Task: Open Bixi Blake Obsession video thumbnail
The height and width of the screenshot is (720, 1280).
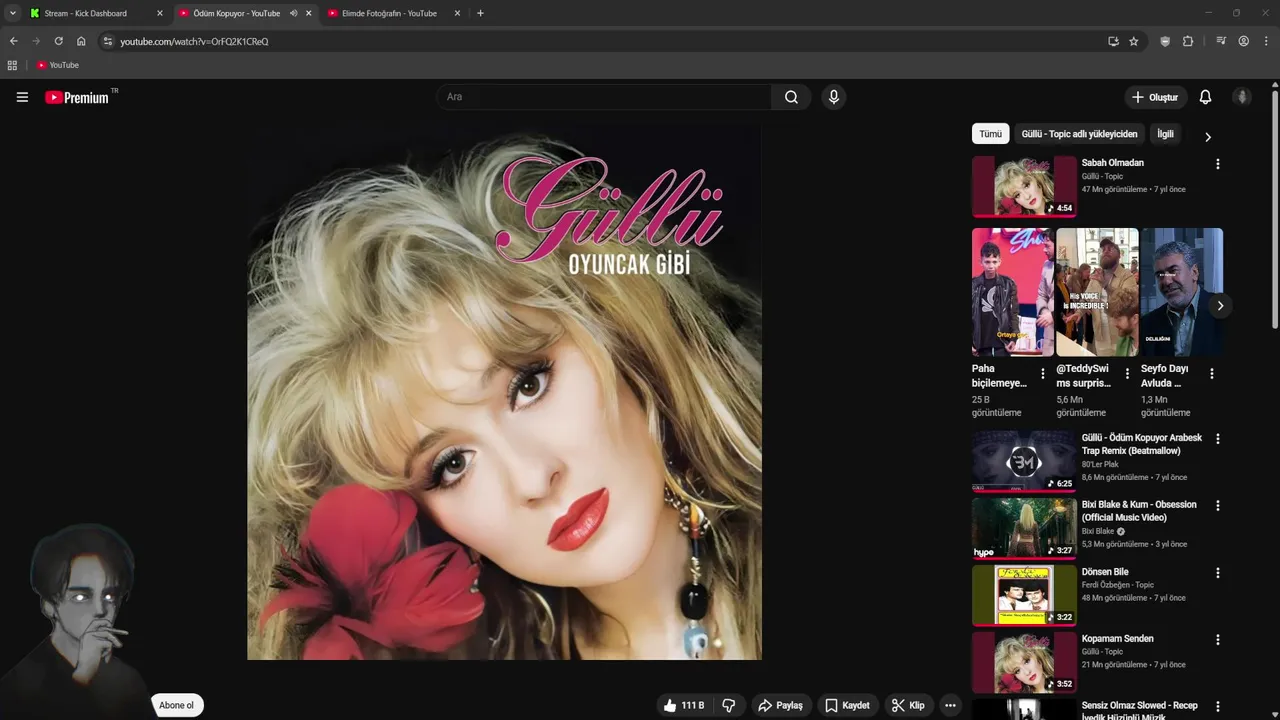Action: click(1024, 529)
